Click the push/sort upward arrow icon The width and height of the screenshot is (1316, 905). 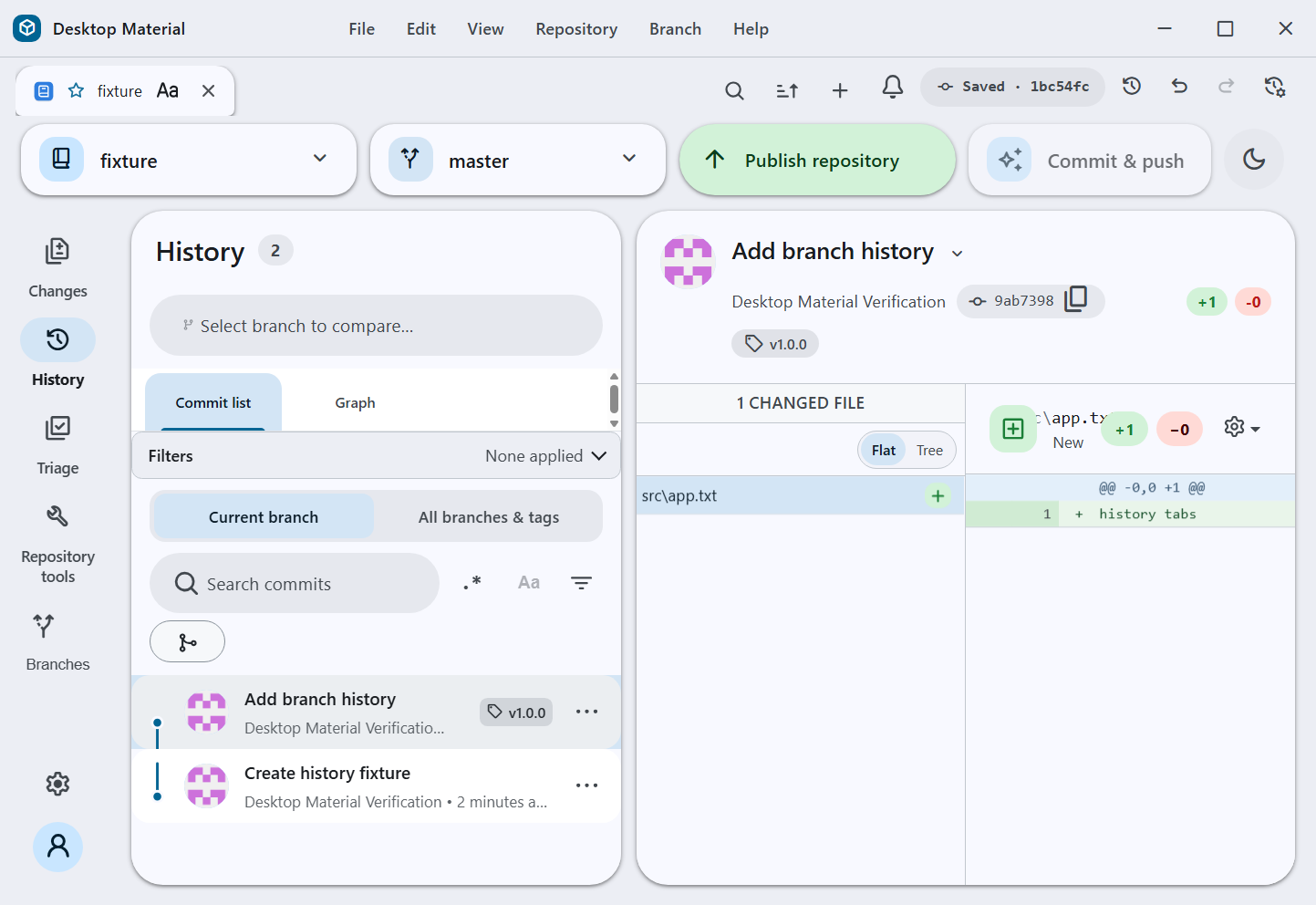click(x=787, y=90)
